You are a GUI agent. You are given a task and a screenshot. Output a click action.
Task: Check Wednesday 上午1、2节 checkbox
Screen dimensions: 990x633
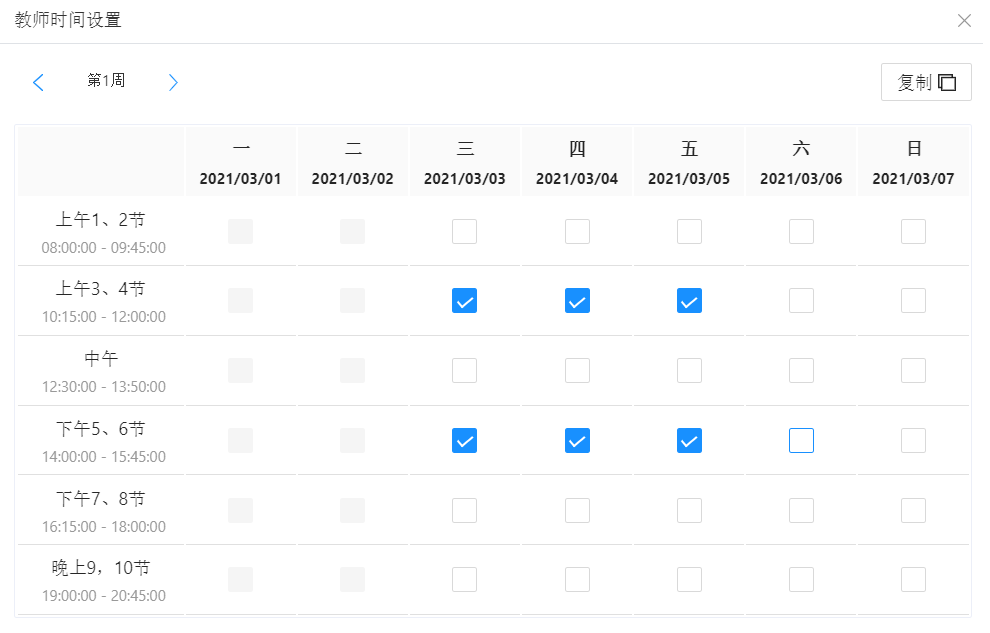coord(465,232)
